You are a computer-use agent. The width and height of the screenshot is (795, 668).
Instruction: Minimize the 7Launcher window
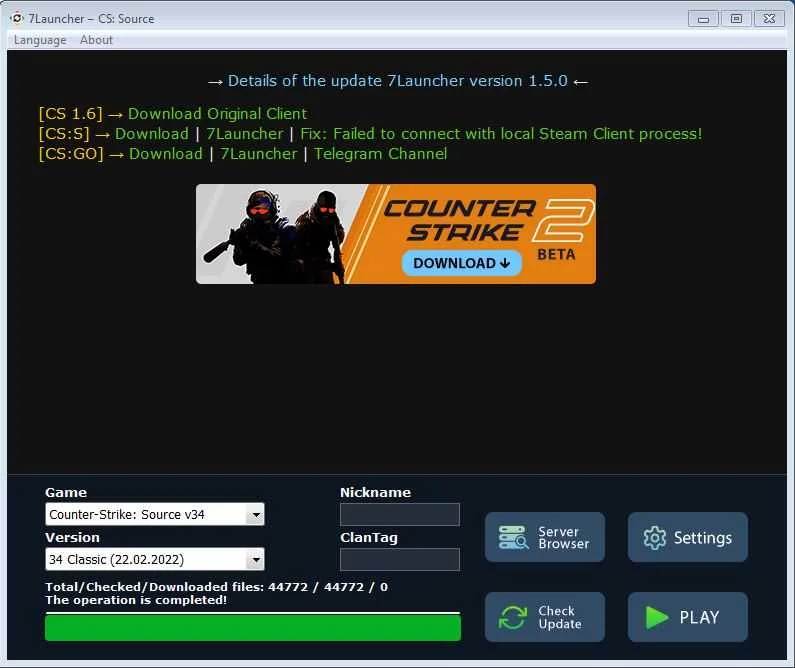tap(703, 19)
